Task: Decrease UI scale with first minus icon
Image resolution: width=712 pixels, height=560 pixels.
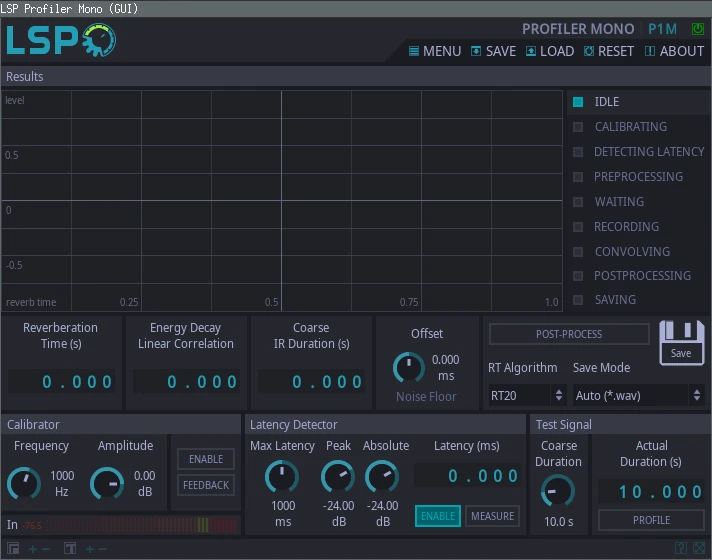Action: click(x=46, y=549)
